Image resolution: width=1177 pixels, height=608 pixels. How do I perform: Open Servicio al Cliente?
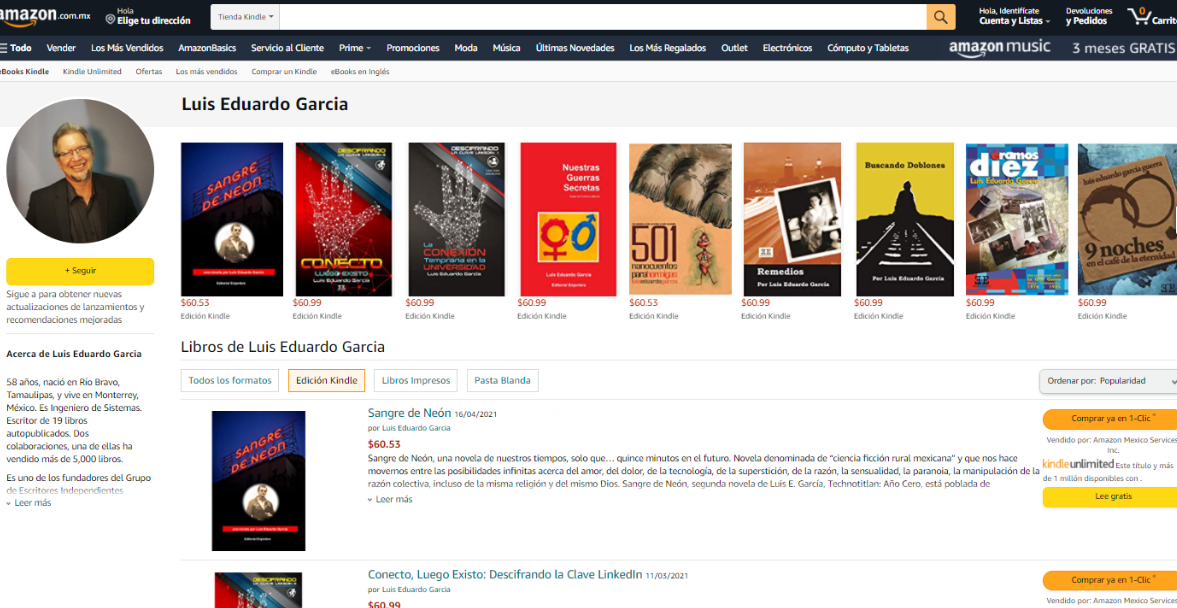[287, 48]
